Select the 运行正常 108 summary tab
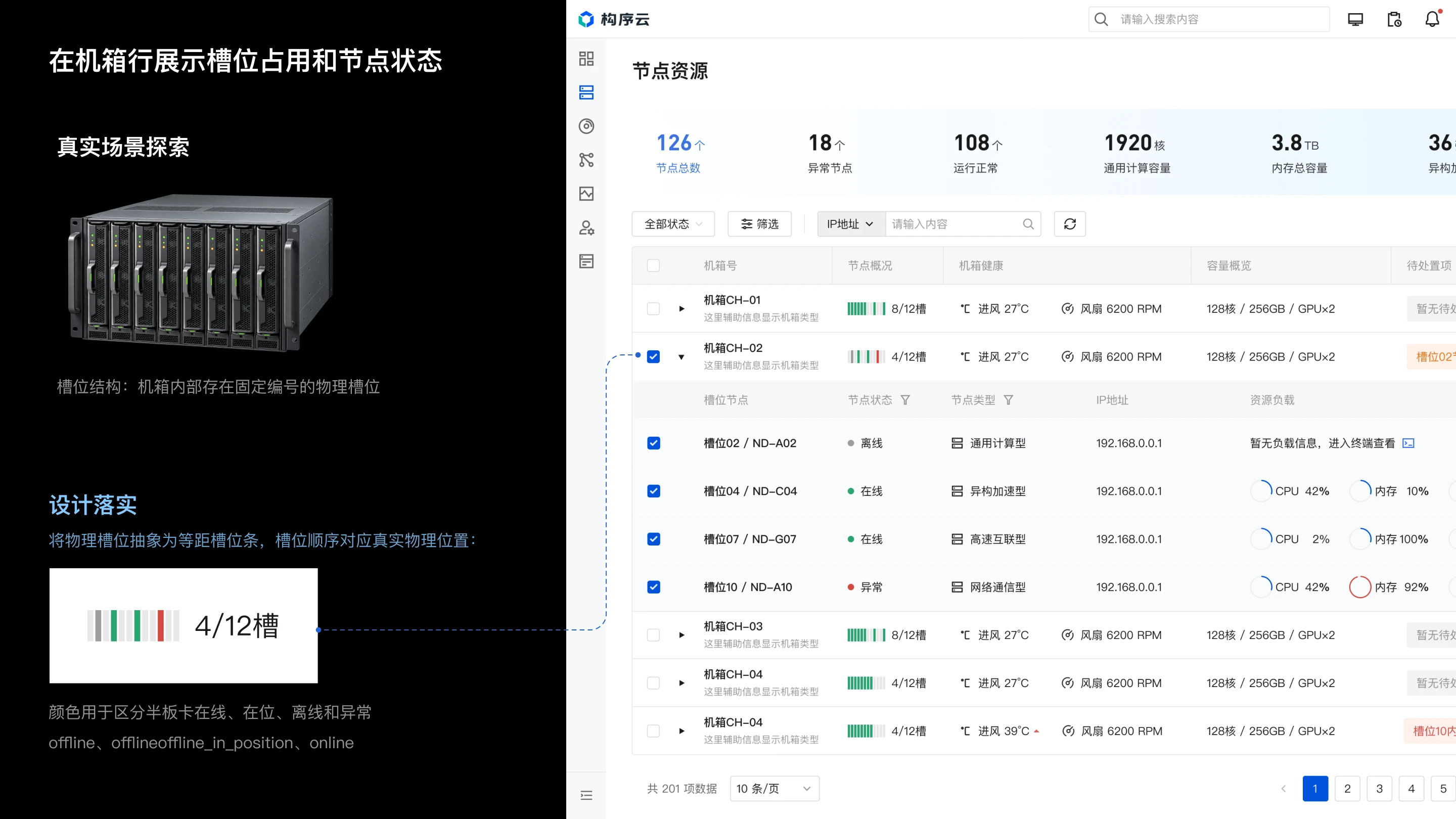1456x819 pixels. coord(977,153)
